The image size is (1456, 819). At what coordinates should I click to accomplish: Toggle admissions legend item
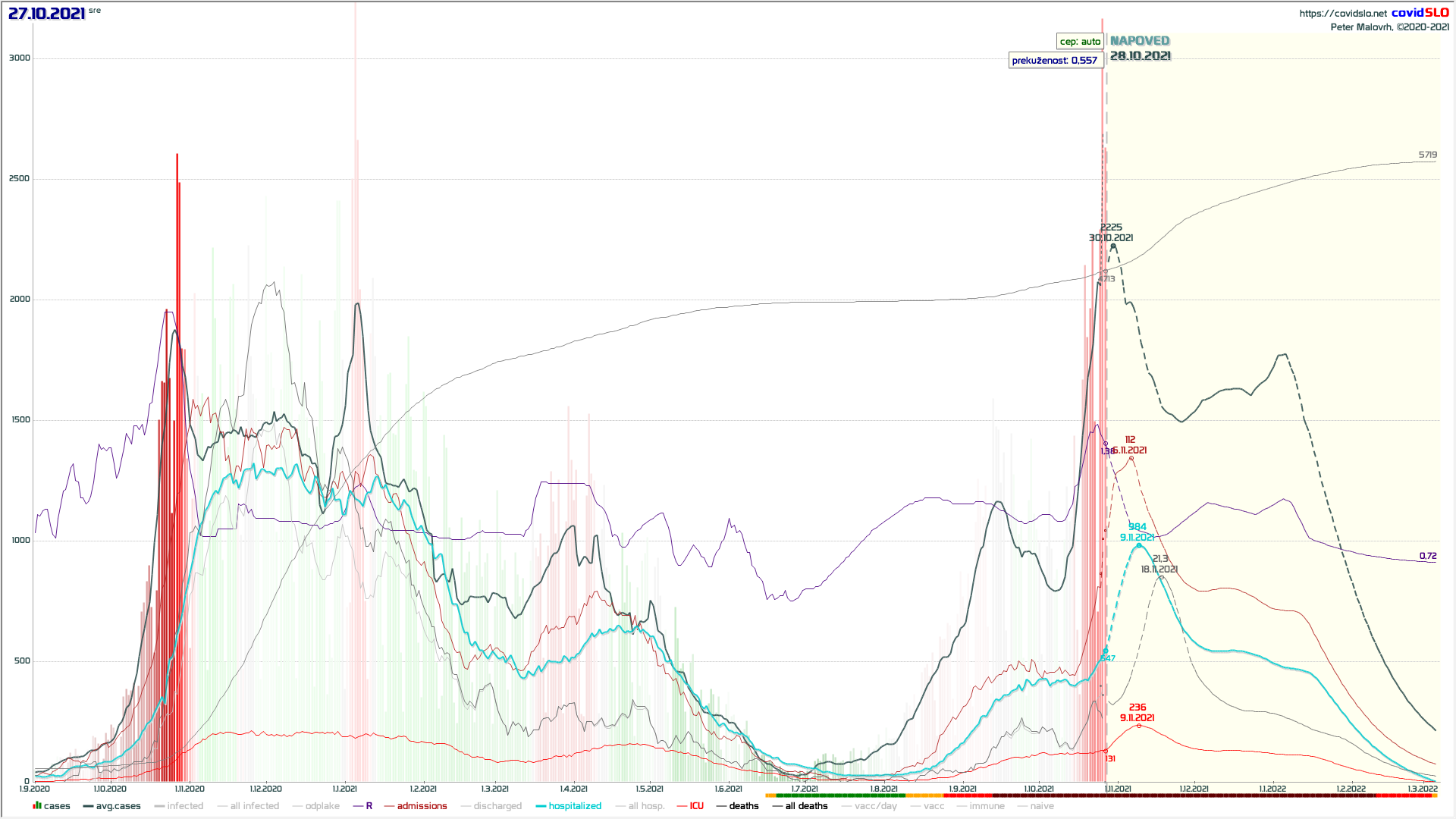422,806
